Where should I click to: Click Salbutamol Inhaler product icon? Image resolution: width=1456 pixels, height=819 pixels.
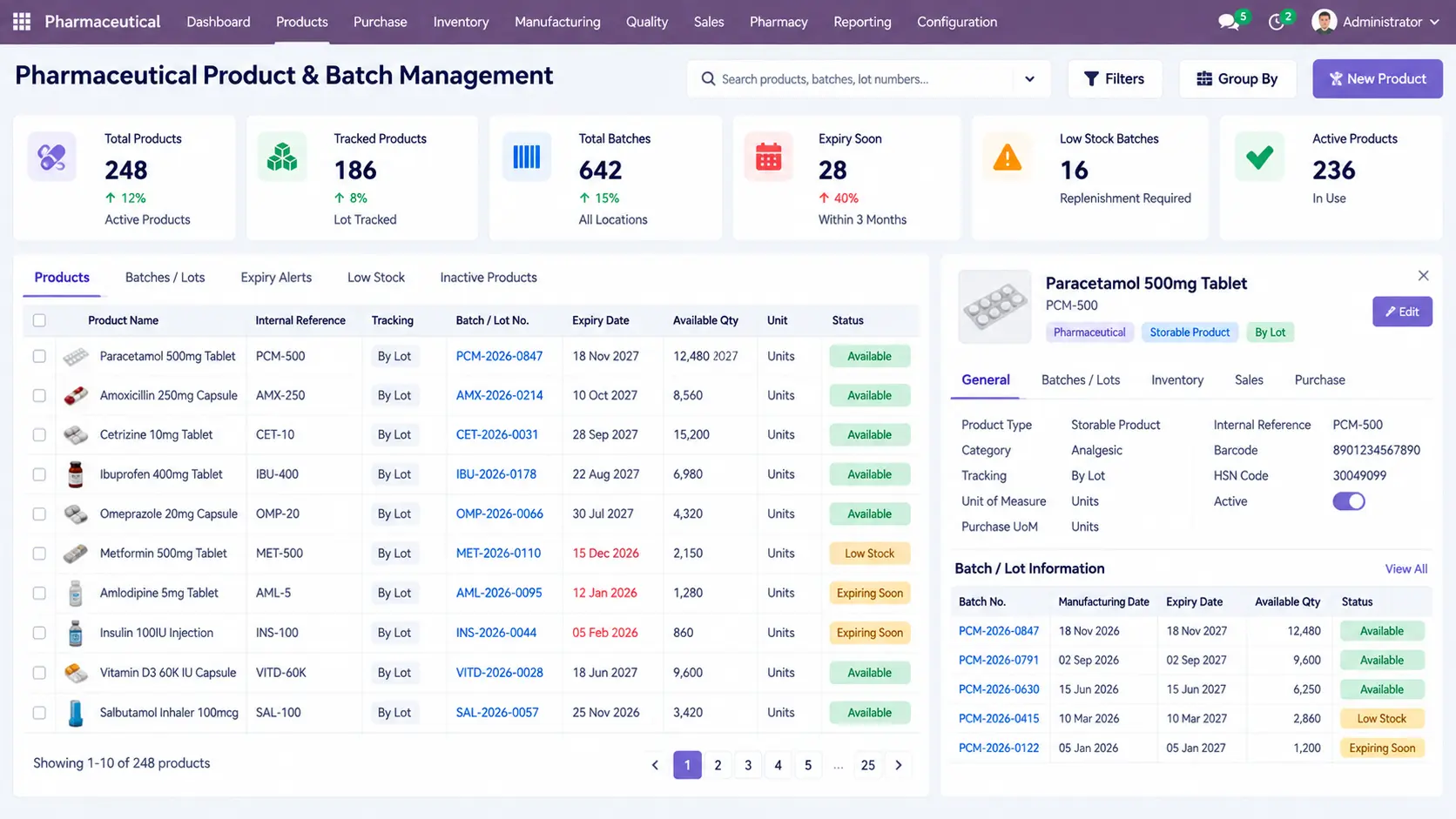pos(76,713)
